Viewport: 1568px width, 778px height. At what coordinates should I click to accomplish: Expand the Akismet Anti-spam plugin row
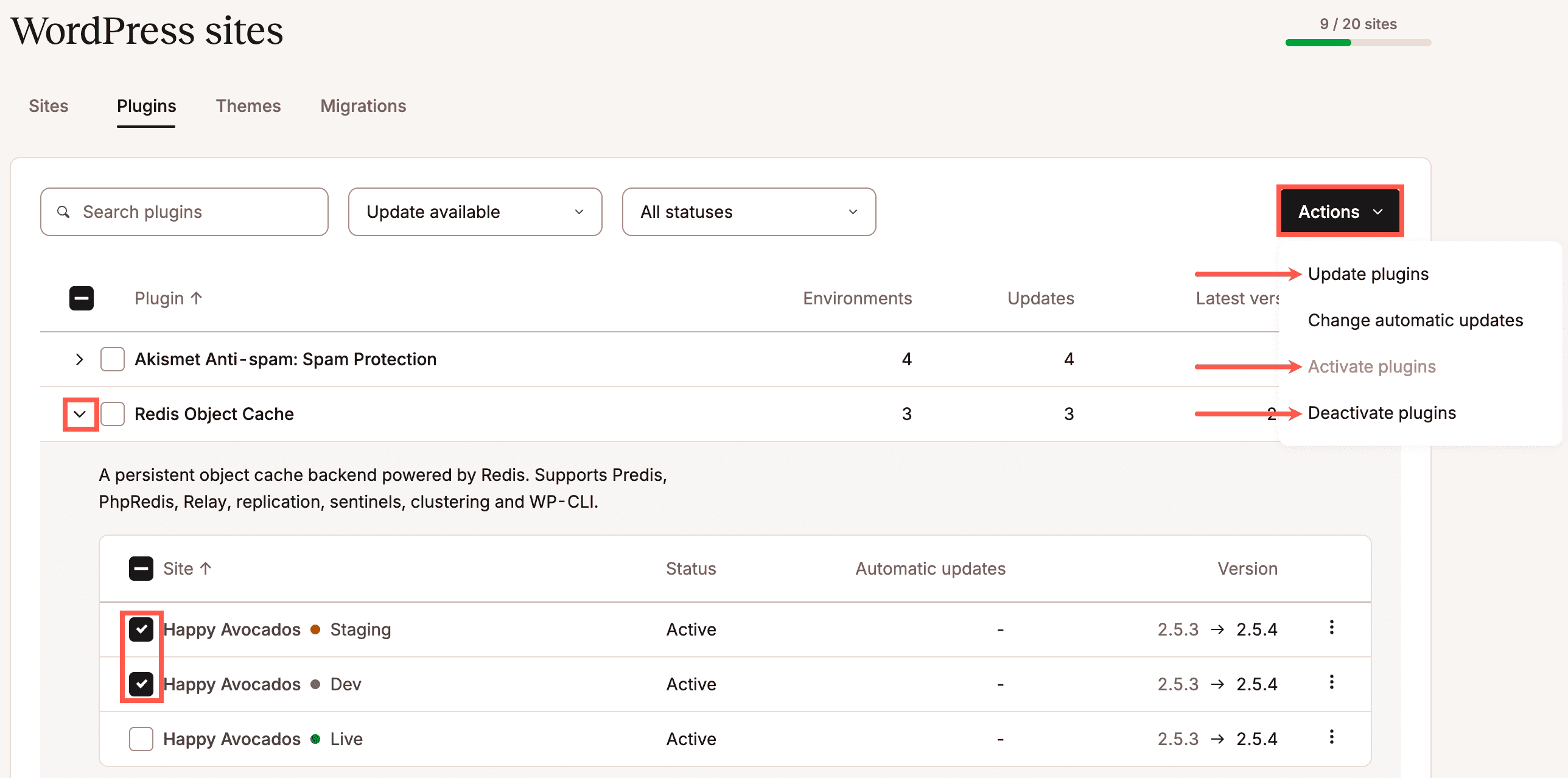tap(79, 359)
